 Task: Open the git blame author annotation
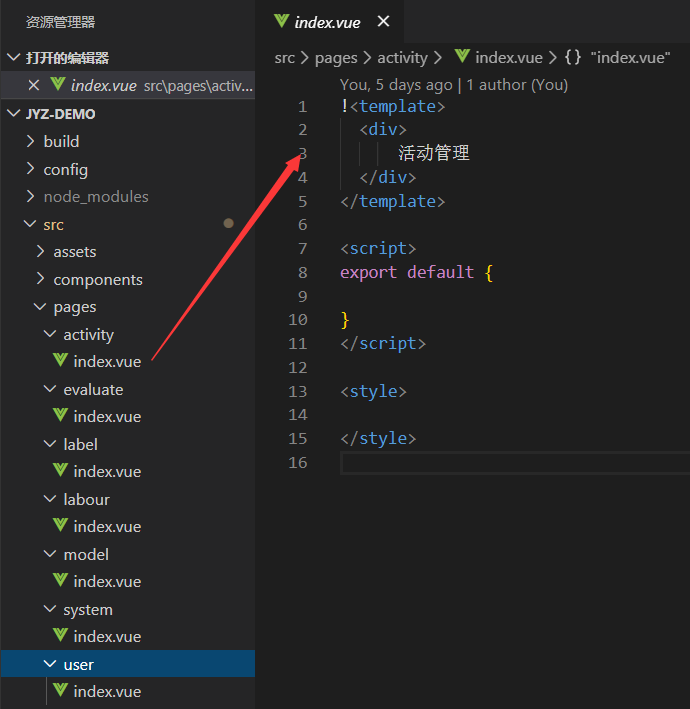pyautogui.click(x=454, y=85)
